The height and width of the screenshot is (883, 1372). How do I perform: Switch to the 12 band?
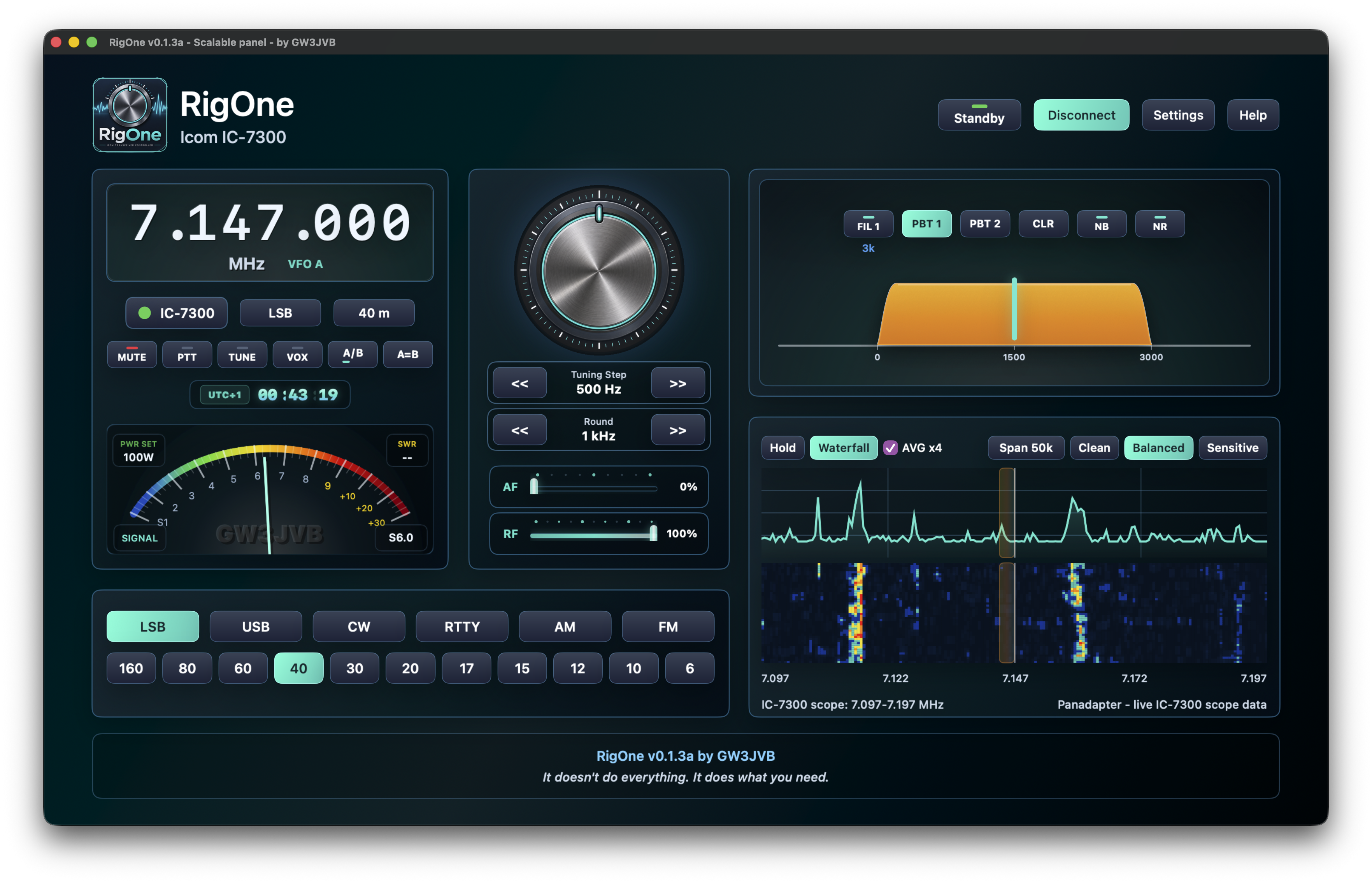[x=578, y=668]
